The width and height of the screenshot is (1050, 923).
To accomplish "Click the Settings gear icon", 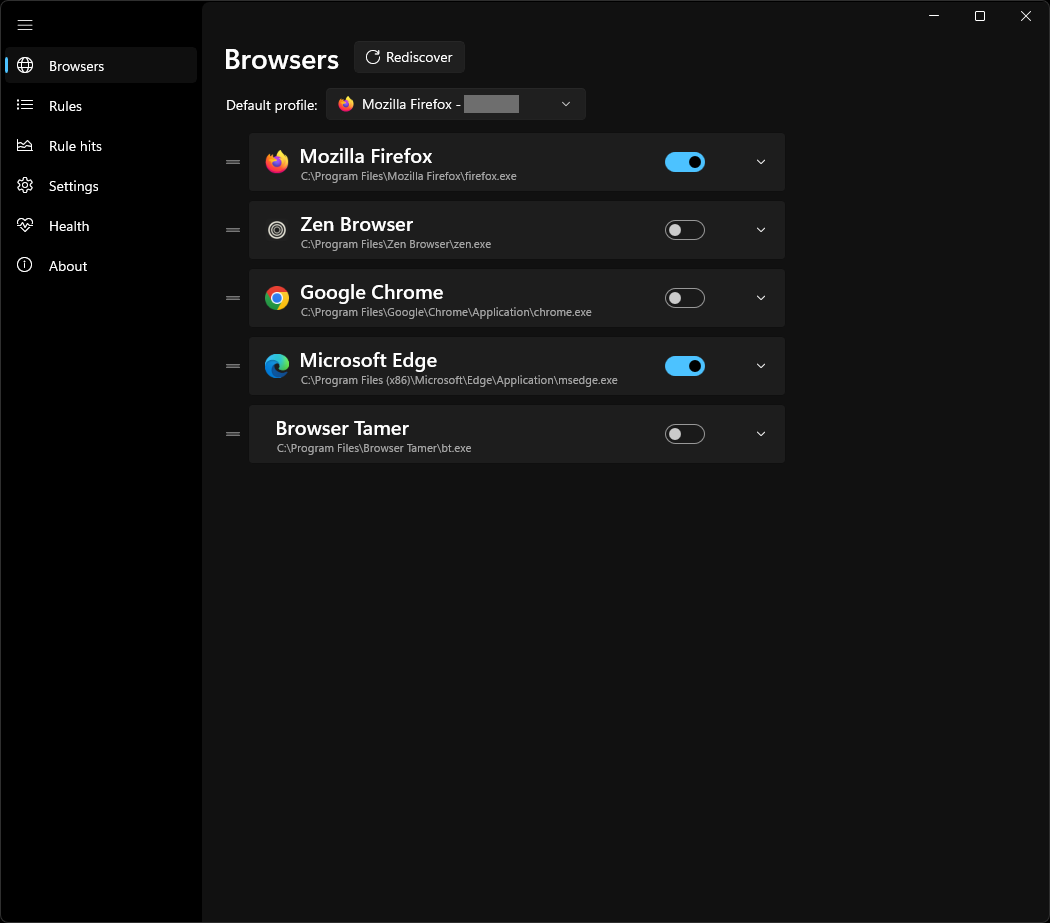I will click(25, 186).
